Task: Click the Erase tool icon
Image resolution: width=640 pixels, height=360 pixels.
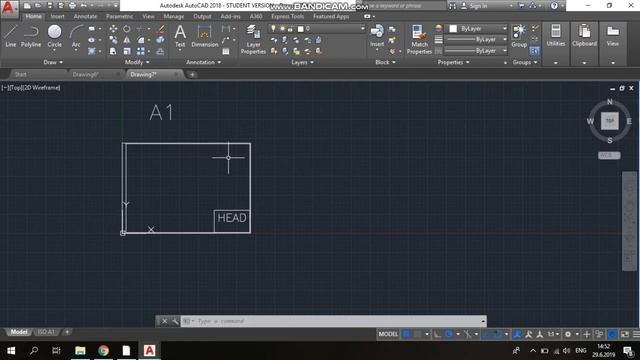Action: pyautogui.click(x=161, y=29)
